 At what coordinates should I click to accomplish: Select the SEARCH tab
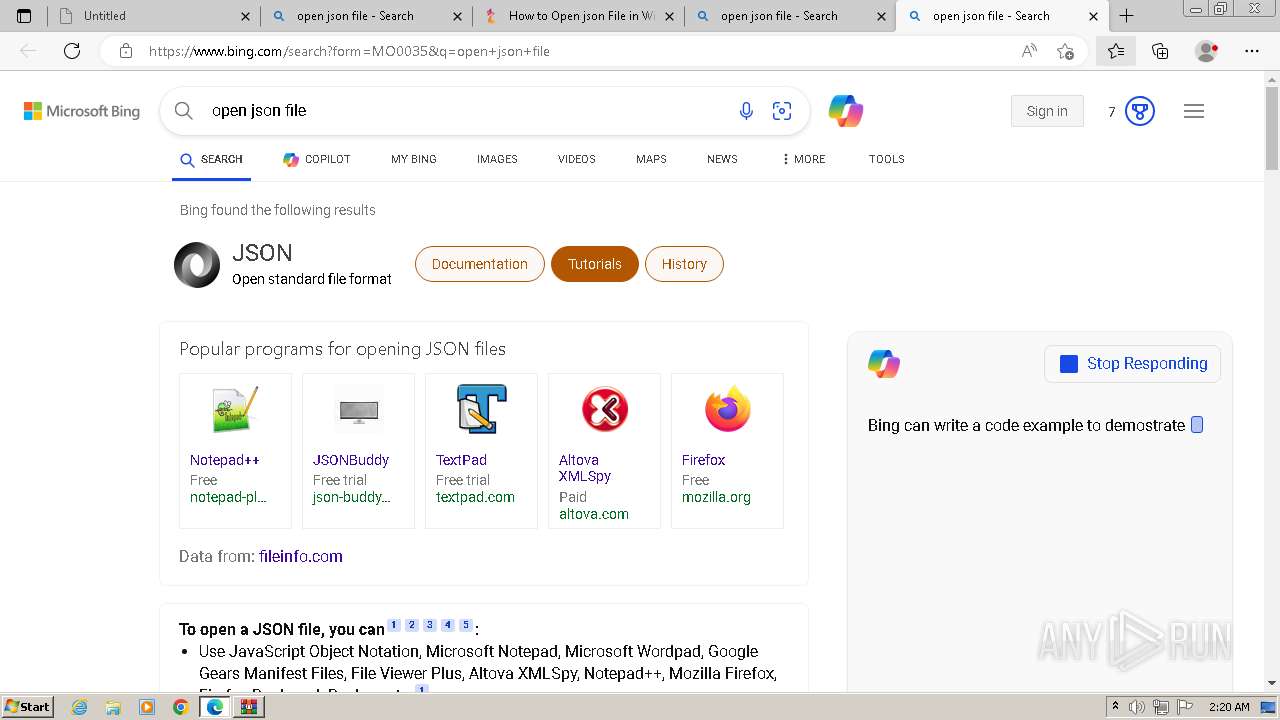tap(211, 159)
